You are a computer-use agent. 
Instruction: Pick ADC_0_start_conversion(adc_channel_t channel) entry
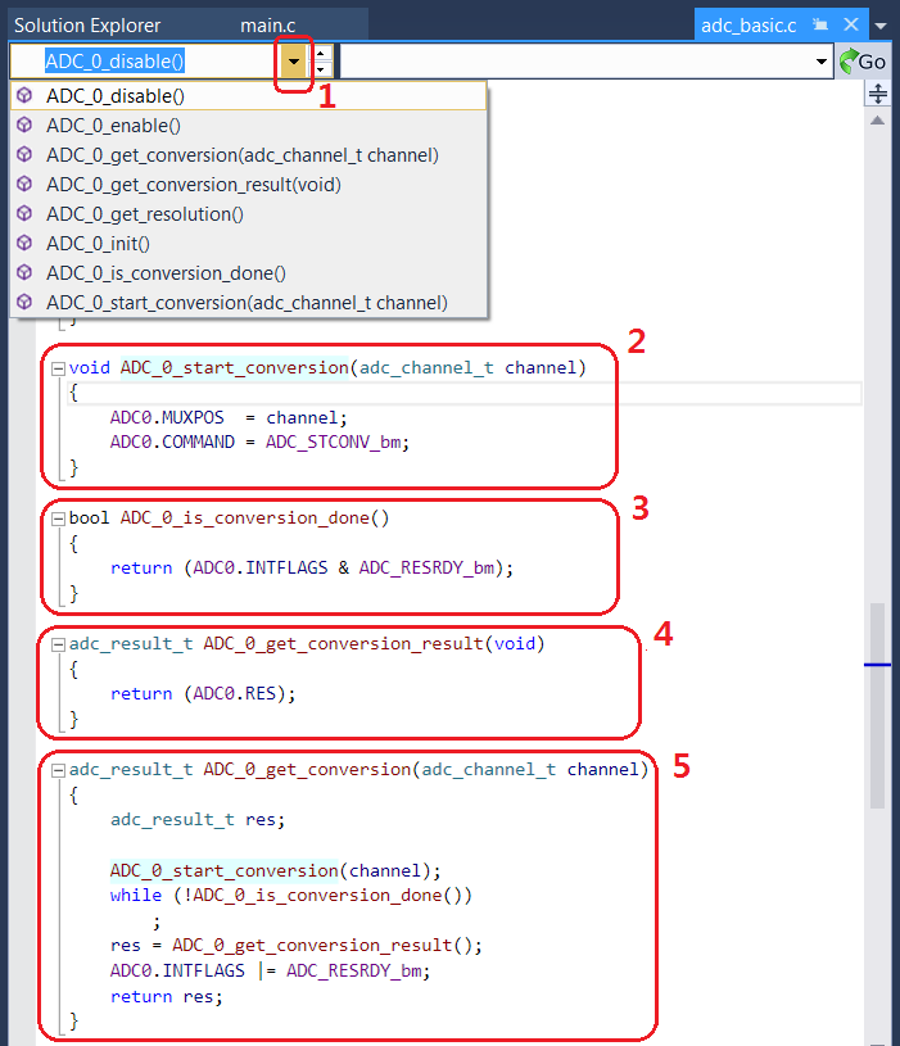(x=248, y=302)
